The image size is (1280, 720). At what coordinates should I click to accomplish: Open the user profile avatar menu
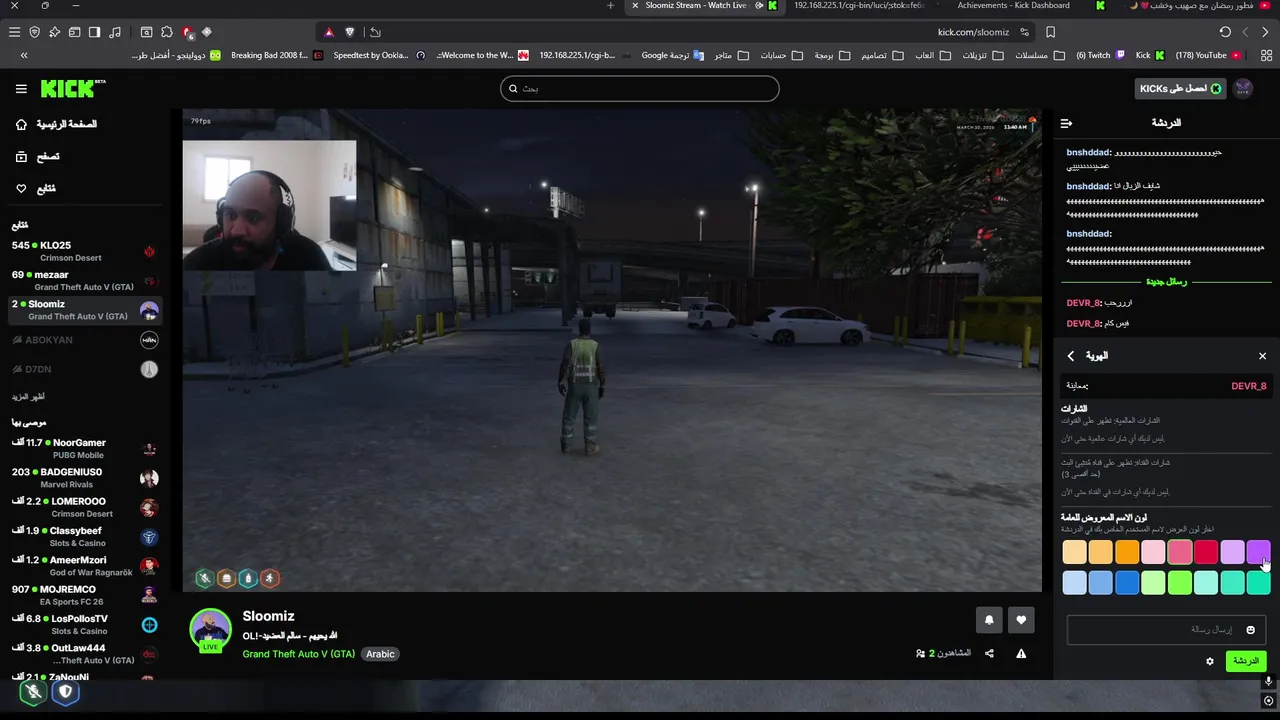pyautogui.click(x=1243, y=89)
